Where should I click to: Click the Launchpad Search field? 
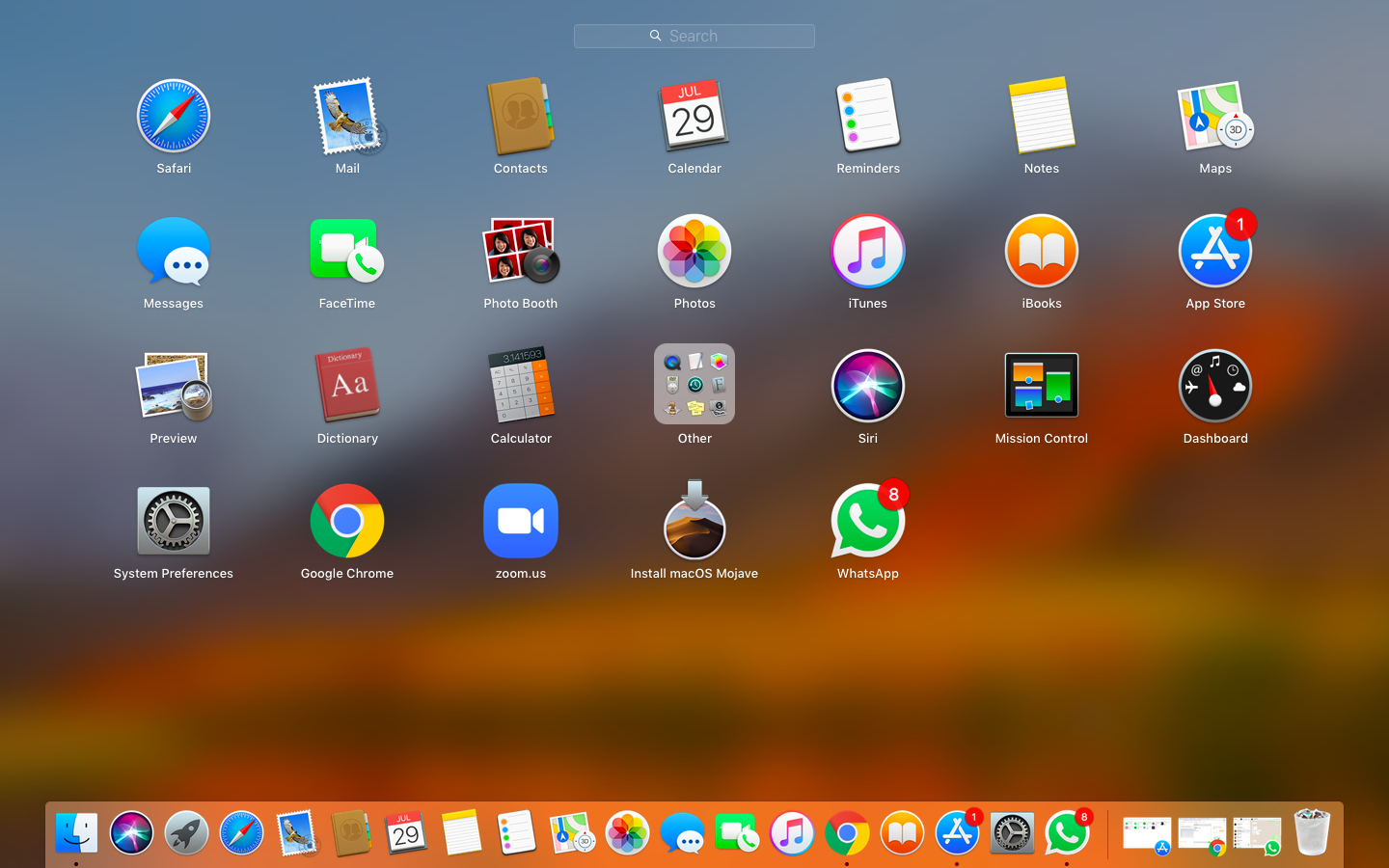tap(694, 36)
